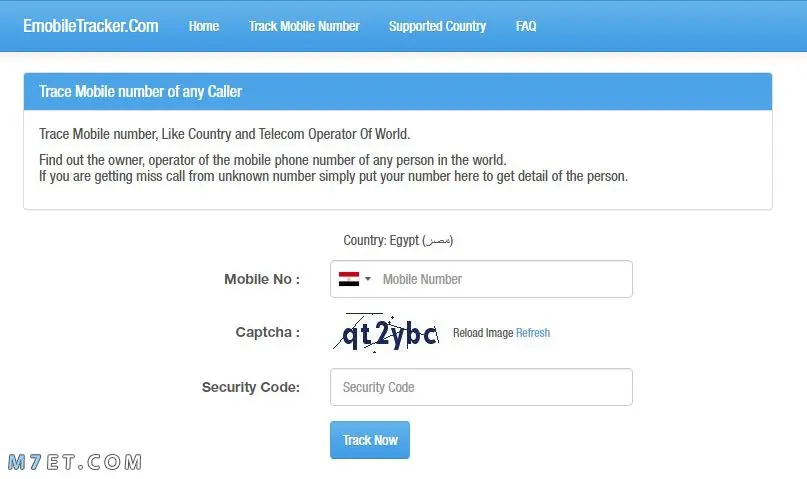Image resolution: width=807 pixels, height=479 pixels.
Task: Click the Refresh captcha link
Action: point(533,333)
